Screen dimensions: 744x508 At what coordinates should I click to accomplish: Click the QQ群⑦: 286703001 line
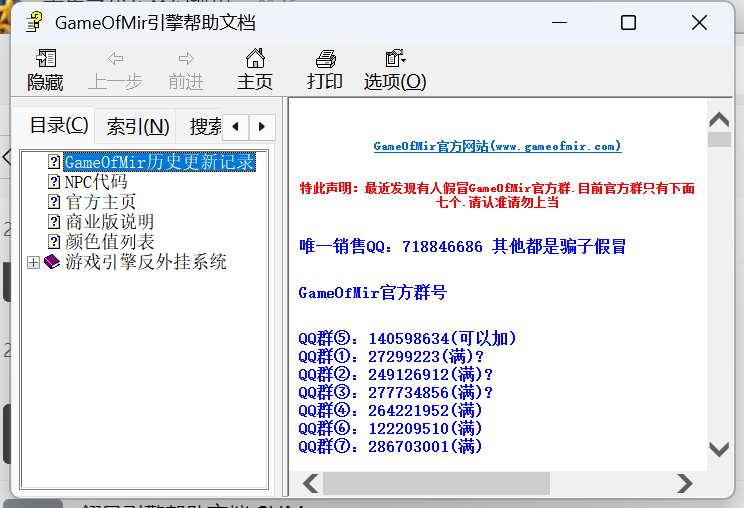pyautogui.click(x=390, y=447)
